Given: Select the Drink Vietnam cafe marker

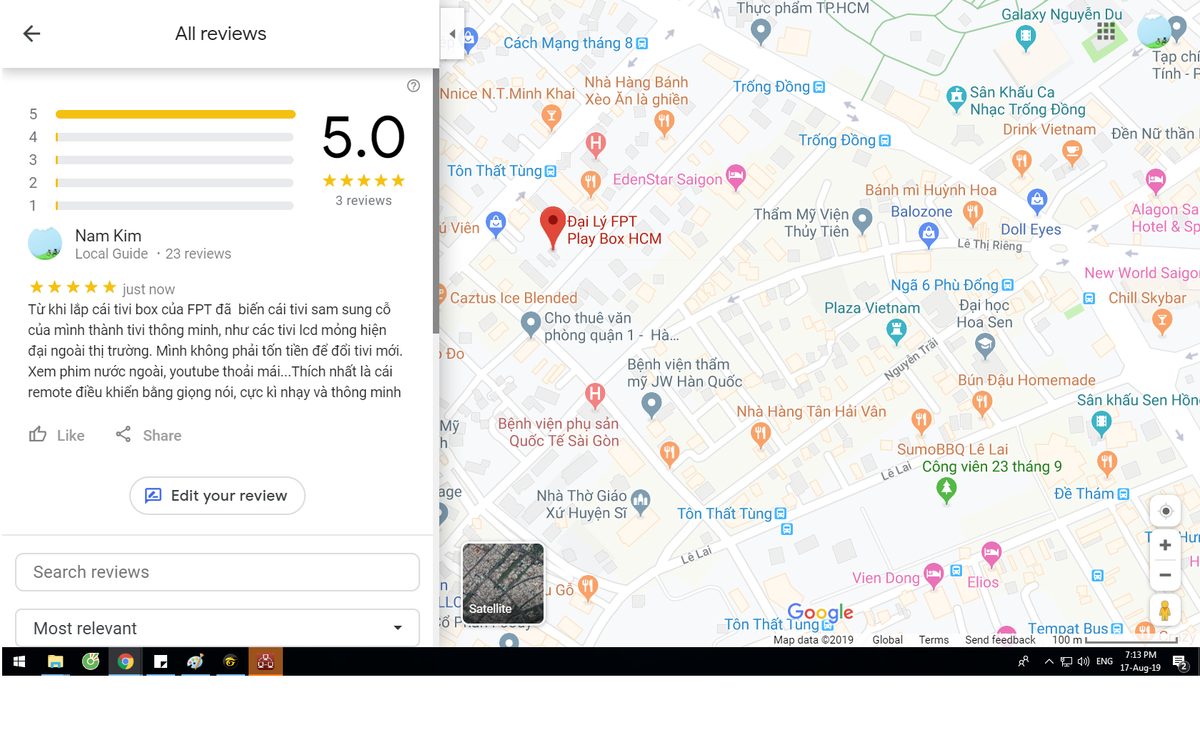Looking at the screenshot, I should (1072, 153).
